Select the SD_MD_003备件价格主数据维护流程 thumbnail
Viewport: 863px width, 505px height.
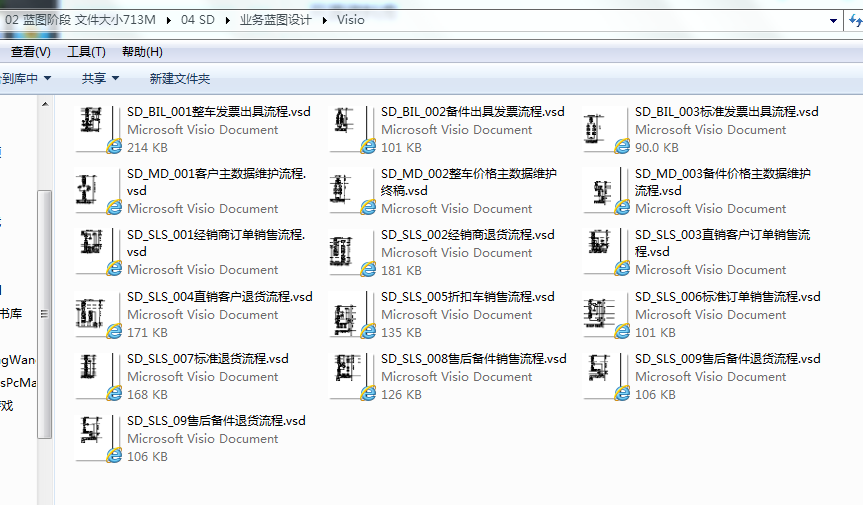(603, 190)
